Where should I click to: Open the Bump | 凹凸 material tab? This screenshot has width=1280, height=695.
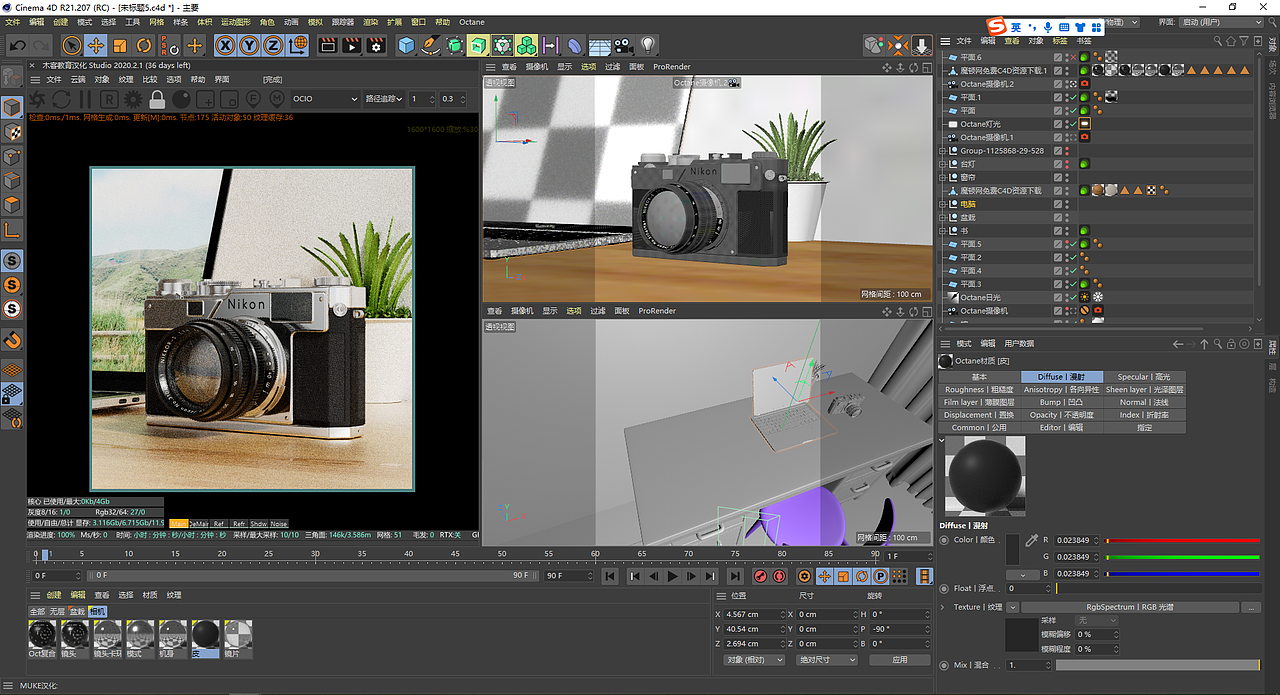1061,402
